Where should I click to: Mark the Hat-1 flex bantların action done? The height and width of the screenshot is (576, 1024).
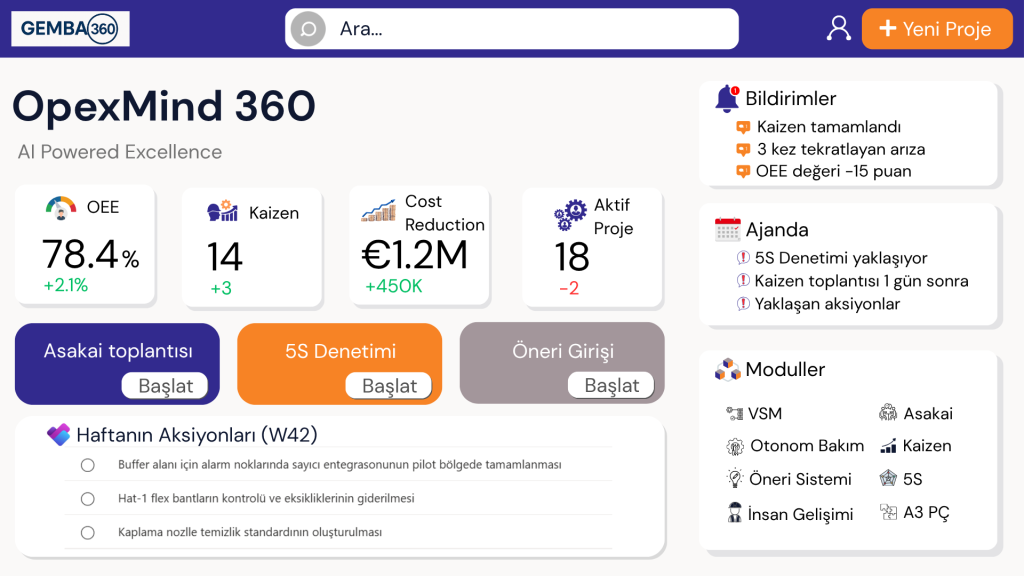click(88, 499)
